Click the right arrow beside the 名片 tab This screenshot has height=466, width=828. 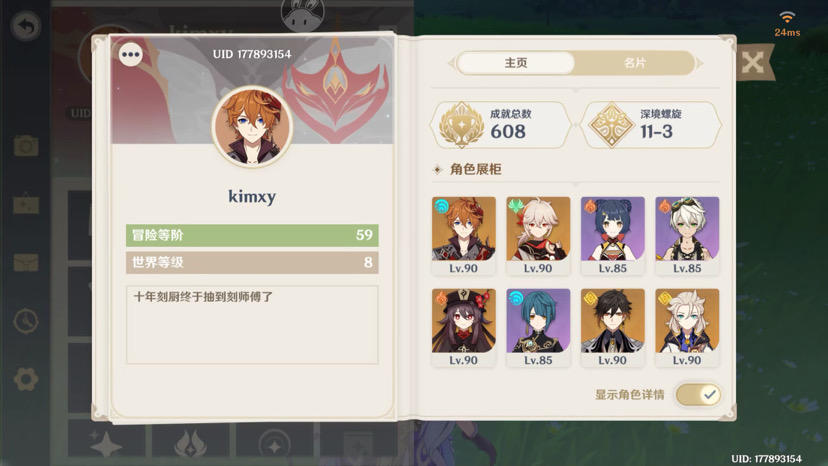click(700, 63)
